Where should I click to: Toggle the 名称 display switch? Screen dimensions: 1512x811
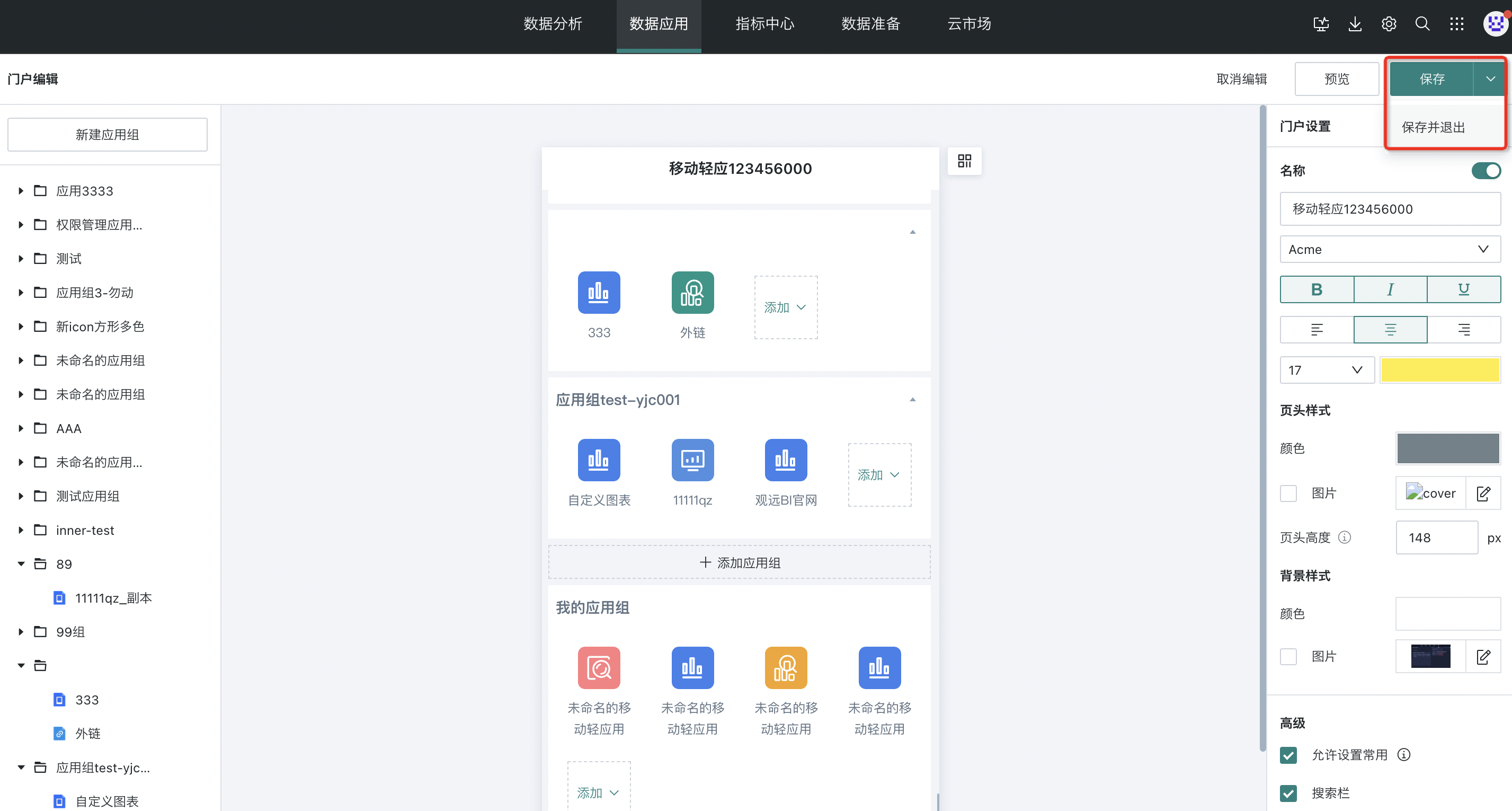tap(1486, 171)
